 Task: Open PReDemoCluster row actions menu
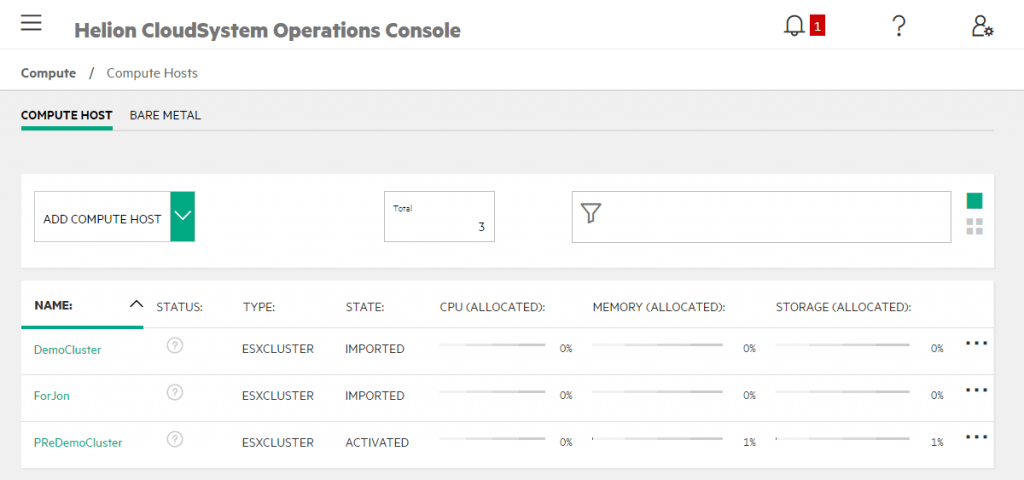pos(976,437)
